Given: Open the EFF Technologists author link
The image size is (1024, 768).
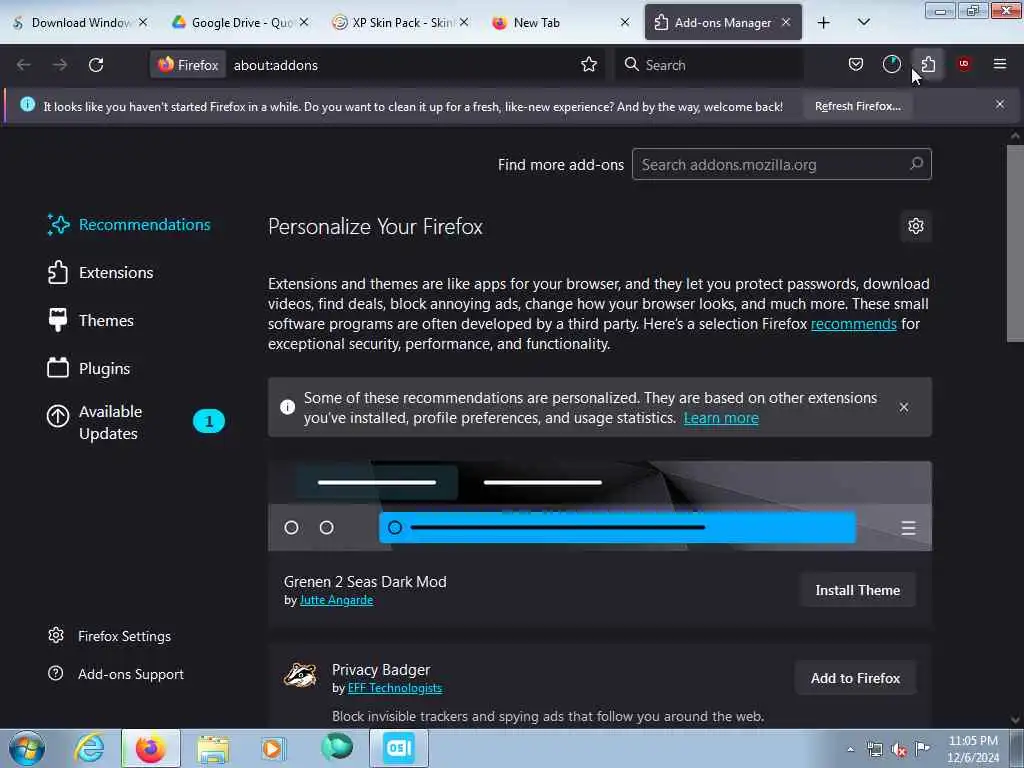Looking at the screenshot, I should click(394, 688).
